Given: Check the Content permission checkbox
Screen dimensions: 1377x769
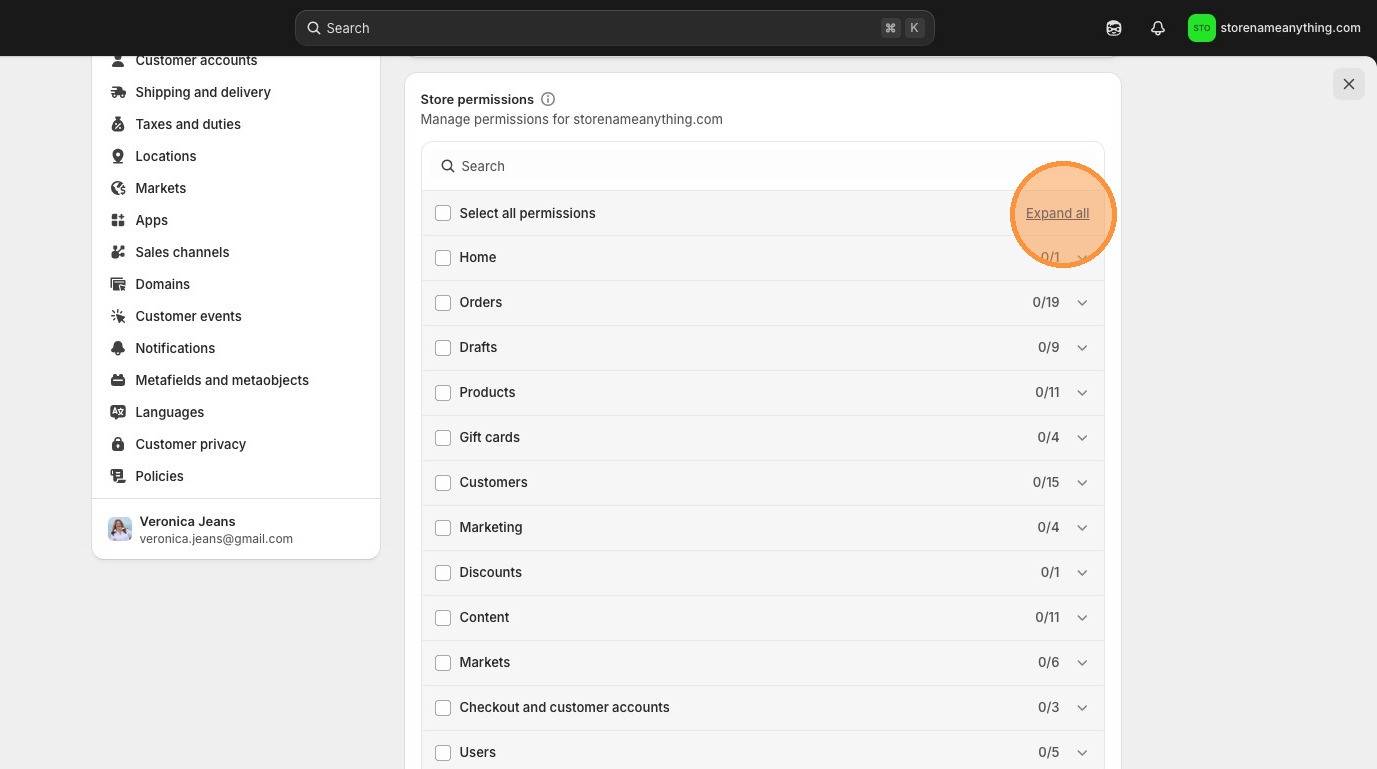Looking at the screenshot, I should [x=443, y=618].
